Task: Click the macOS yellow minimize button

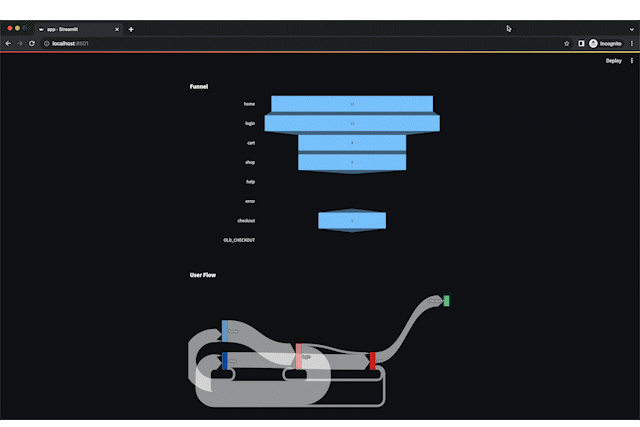Action: tap(18, 28)
